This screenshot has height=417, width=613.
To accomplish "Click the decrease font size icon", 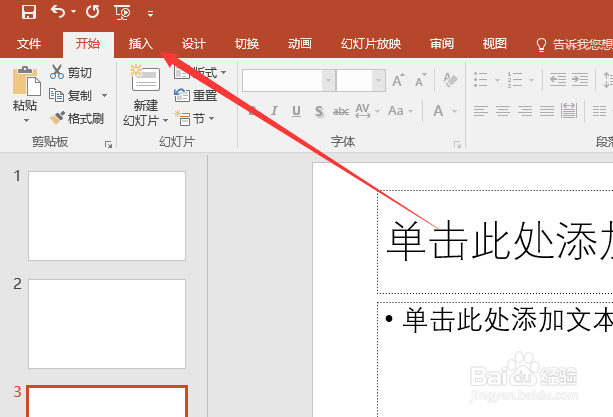I will (x=421, y=80).
